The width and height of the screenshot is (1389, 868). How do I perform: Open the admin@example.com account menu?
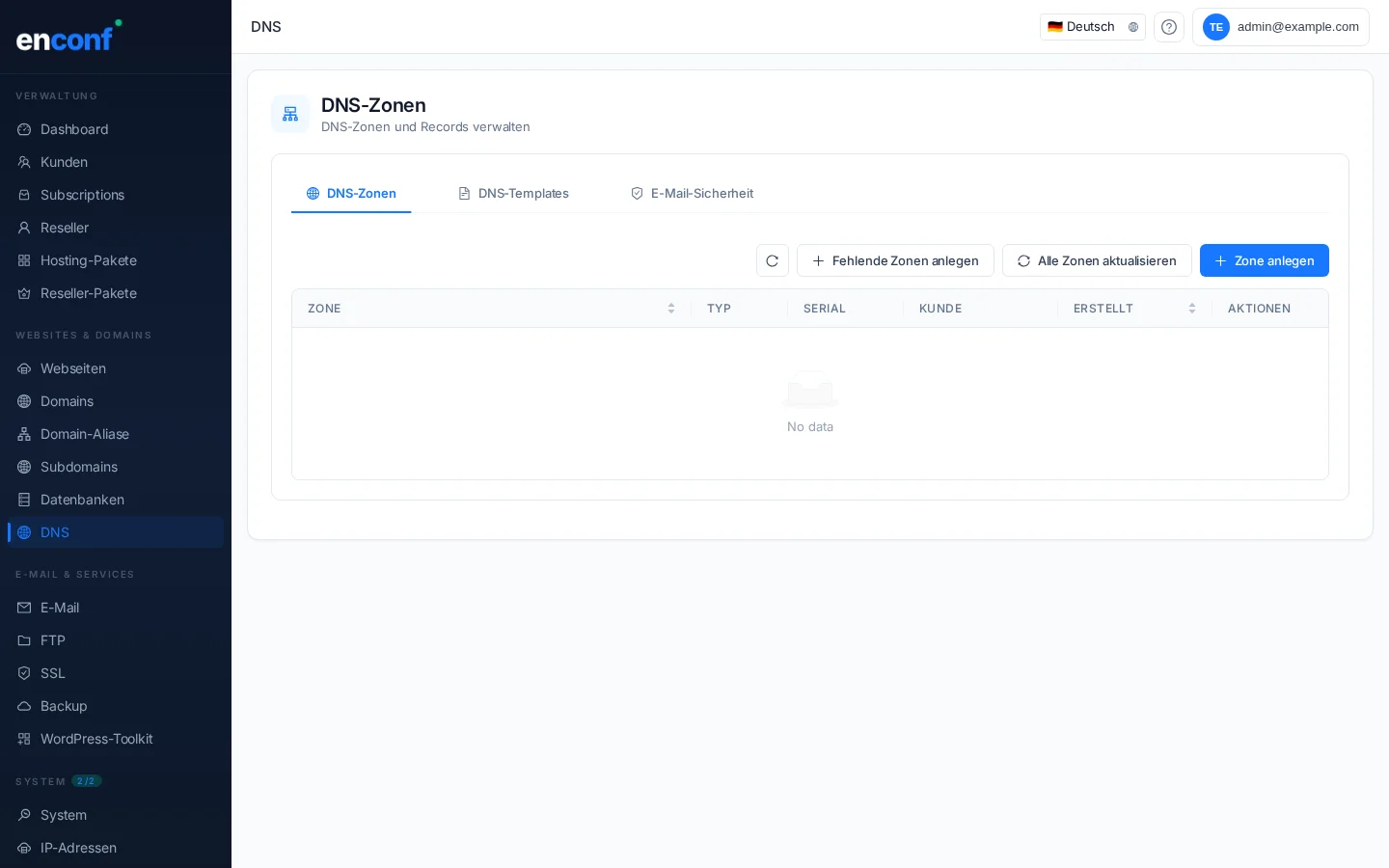pyautogui.click(x=1296, y=27)
